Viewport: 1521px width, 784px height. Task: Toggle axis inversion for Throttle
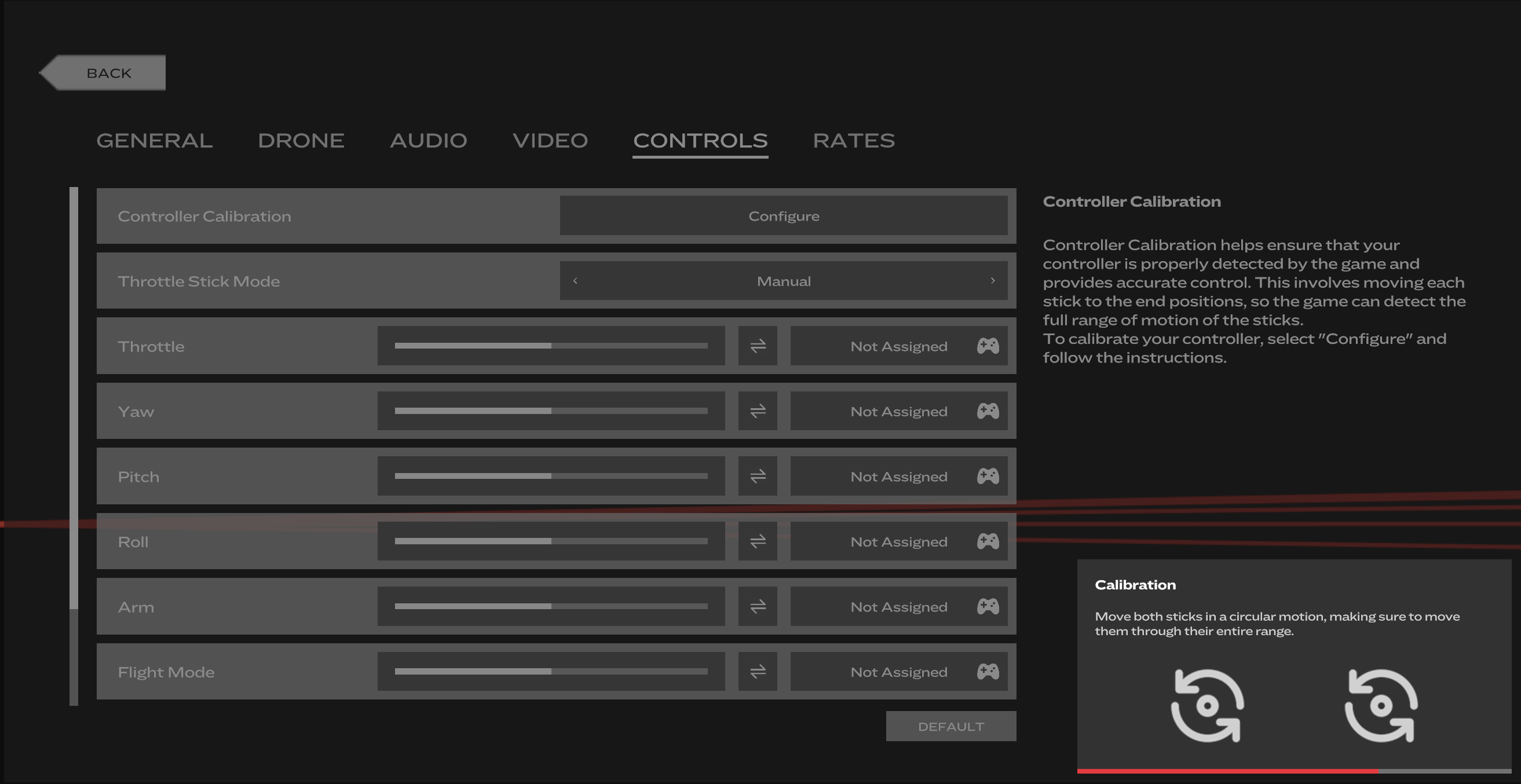click(758, 346)
